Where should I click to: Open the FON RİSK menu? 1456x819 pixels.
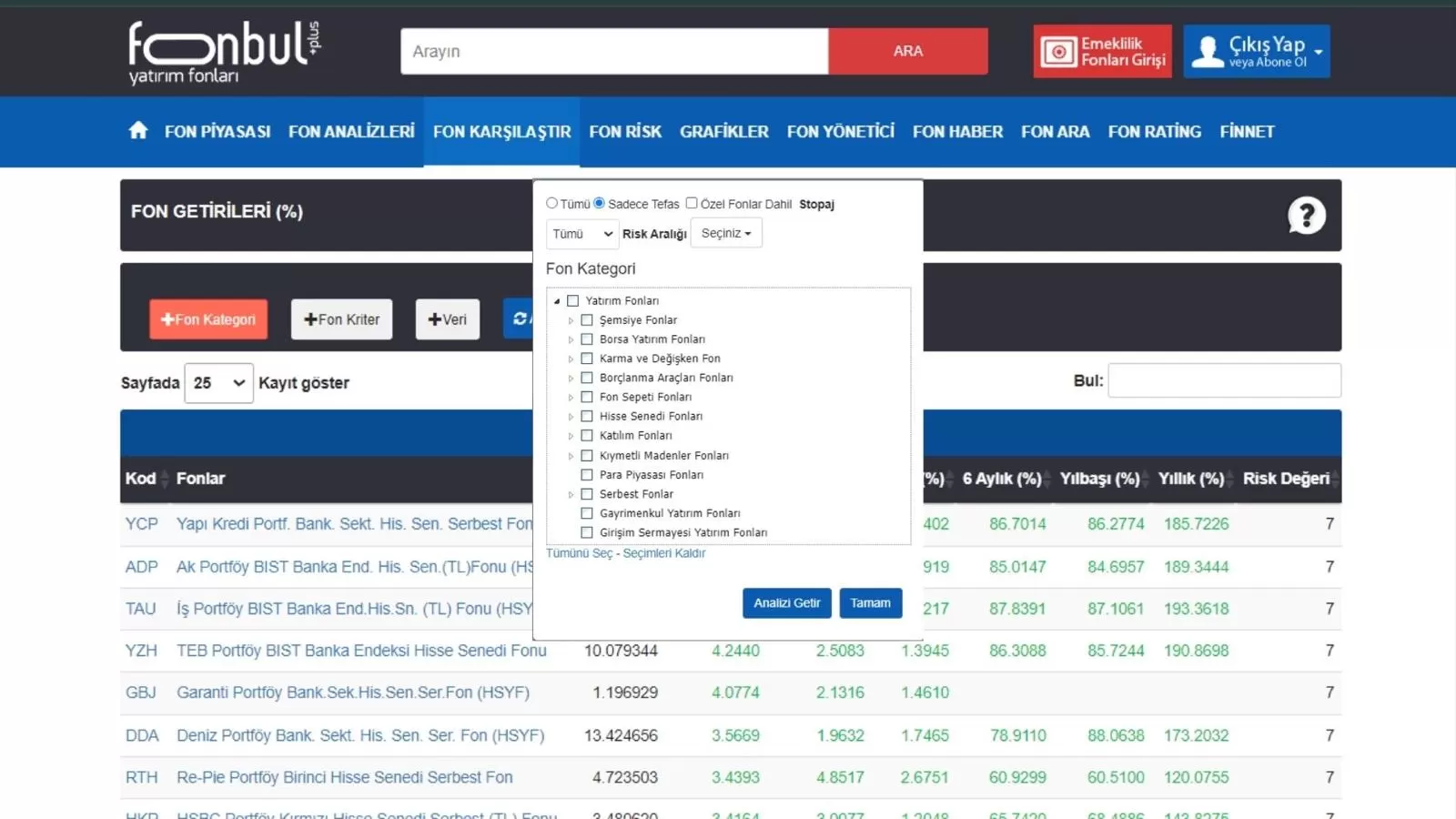point(624,132)
